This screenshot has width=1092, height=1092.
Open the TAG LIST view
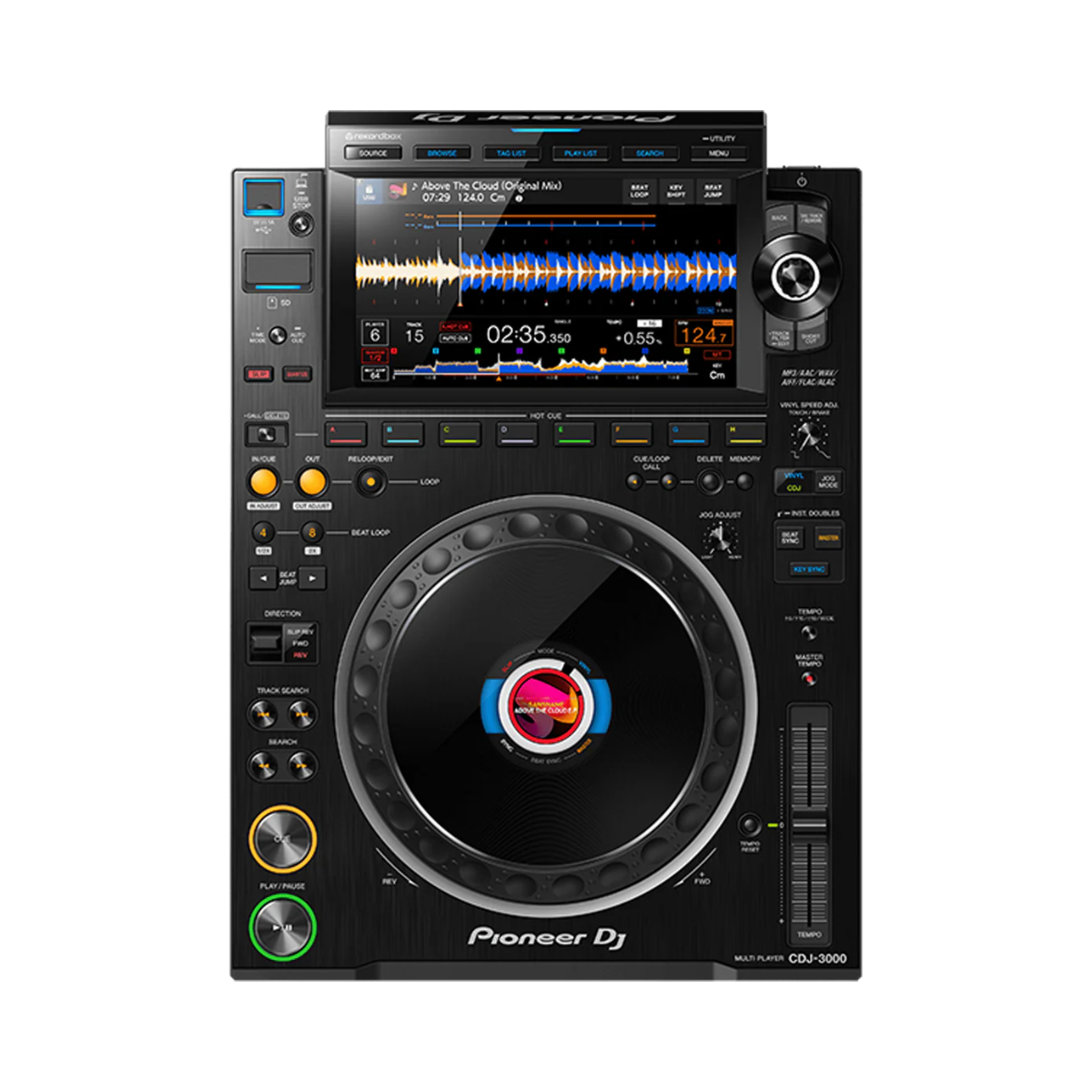(x=511, y=153)
